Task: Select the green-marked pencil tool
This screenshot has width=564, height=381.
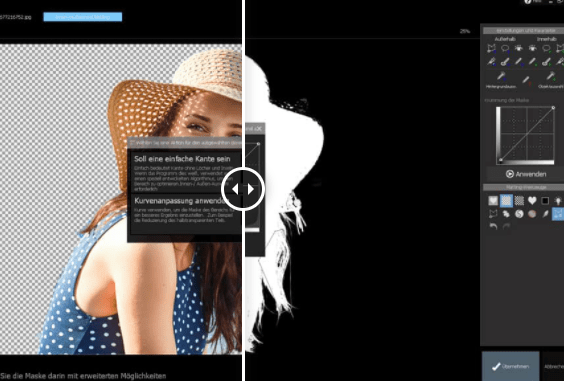Action: 533,62
